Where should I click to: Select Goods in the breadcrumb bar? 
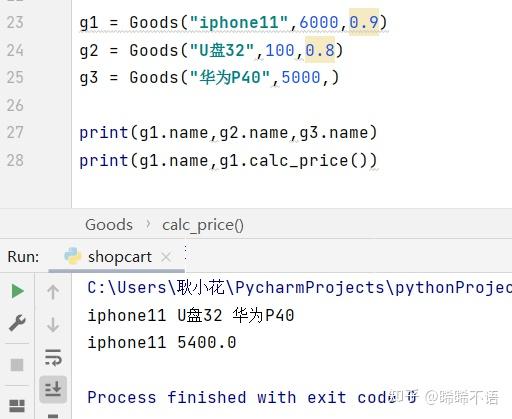point(109,225)
